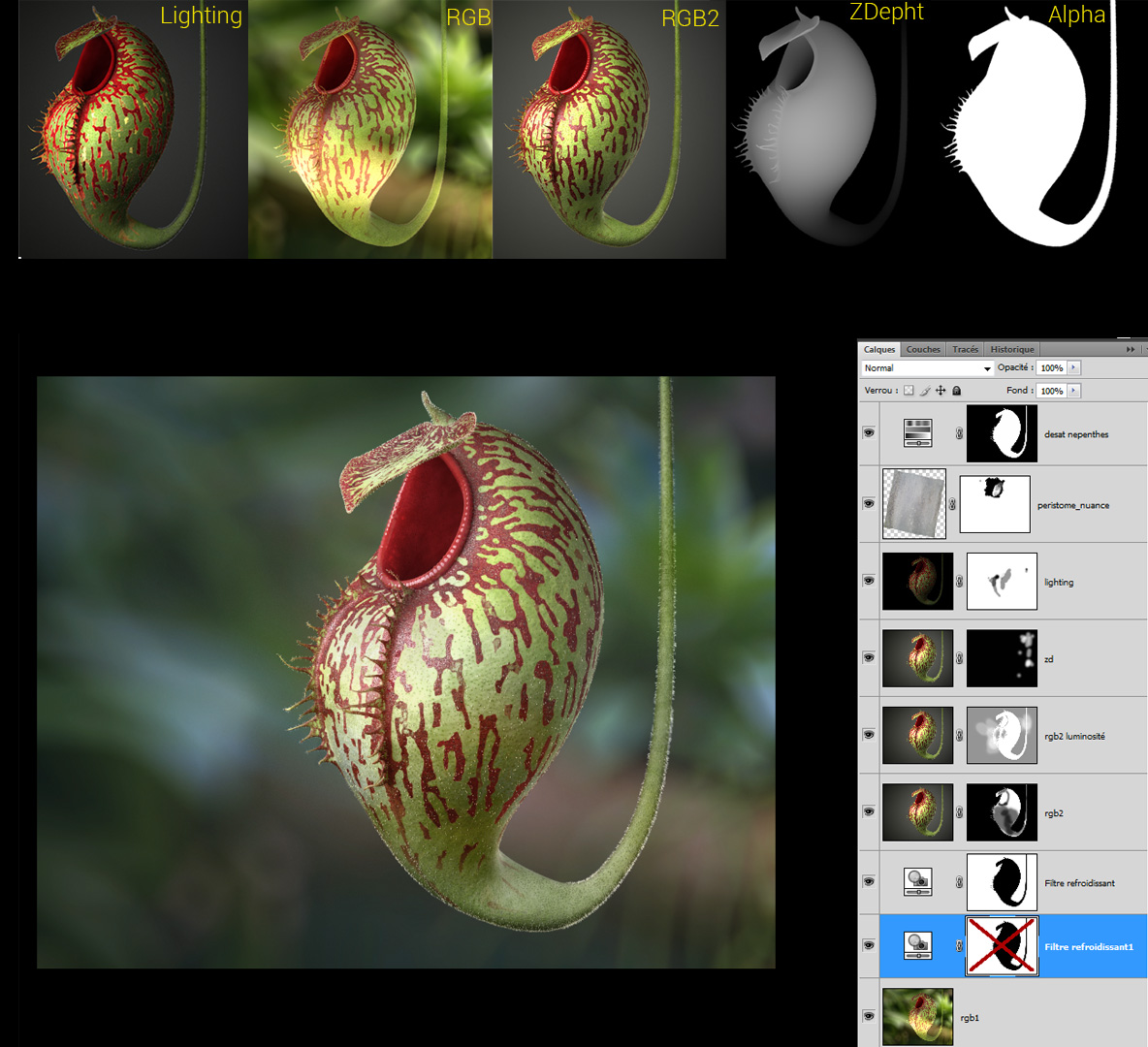This screenshot has width=1148, height=1047.
Task: Click the mask link icon on desat nepenthes layer
Action: (x=959, y=433)
